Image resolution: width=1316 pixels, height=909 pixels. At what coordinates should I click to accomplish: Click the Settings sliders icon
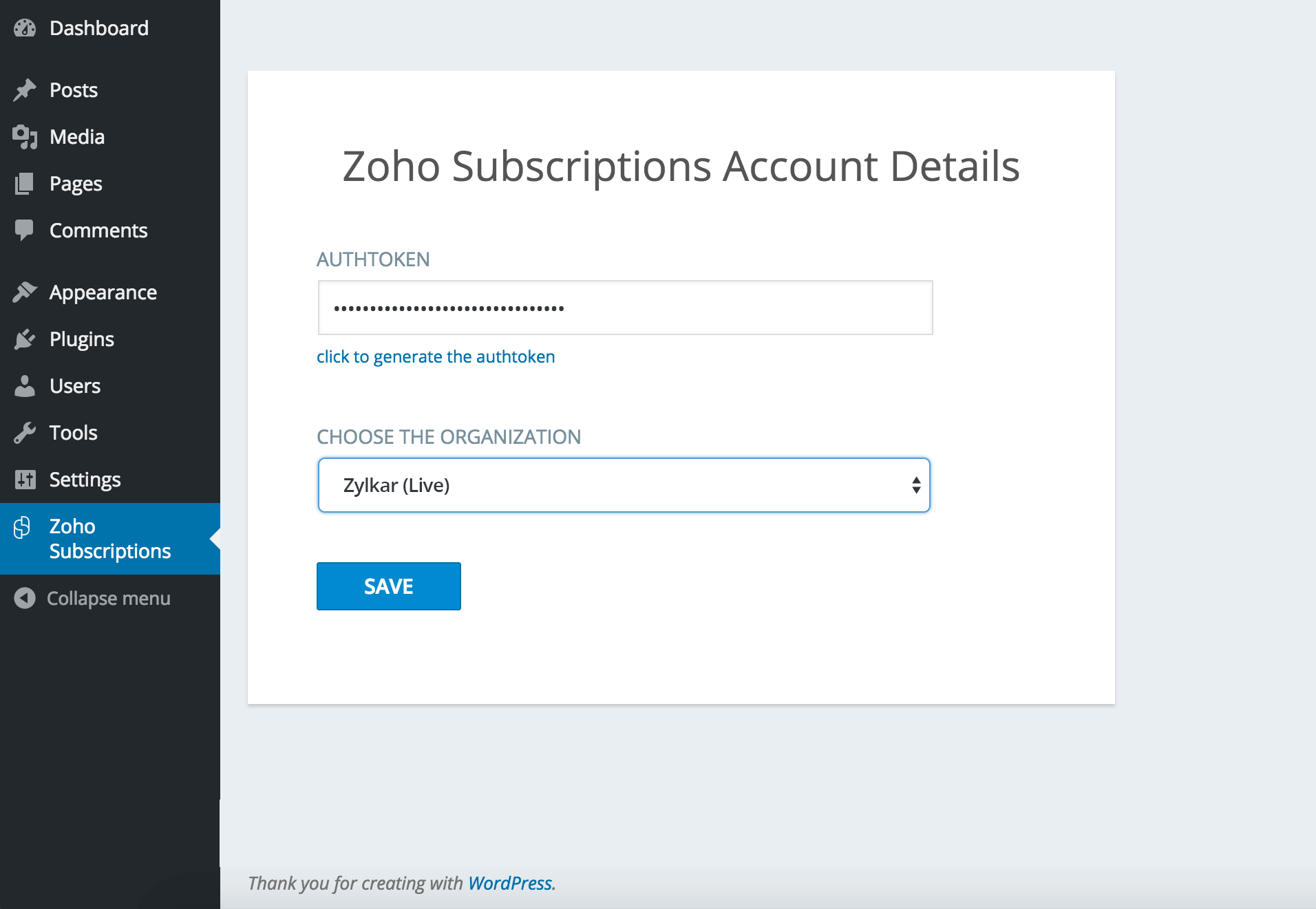[25, 480]
